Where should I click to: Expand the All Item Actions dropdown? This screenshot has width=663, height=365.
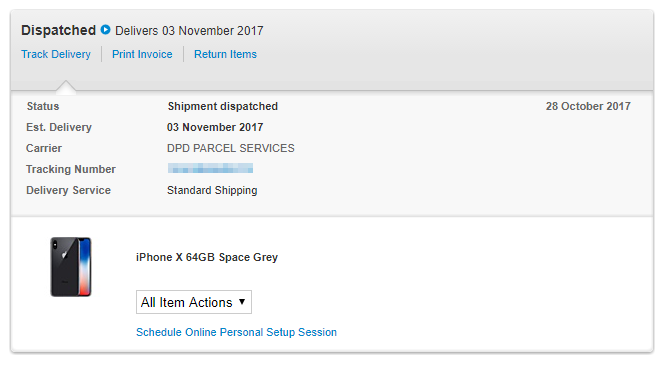tap(194, 302)
